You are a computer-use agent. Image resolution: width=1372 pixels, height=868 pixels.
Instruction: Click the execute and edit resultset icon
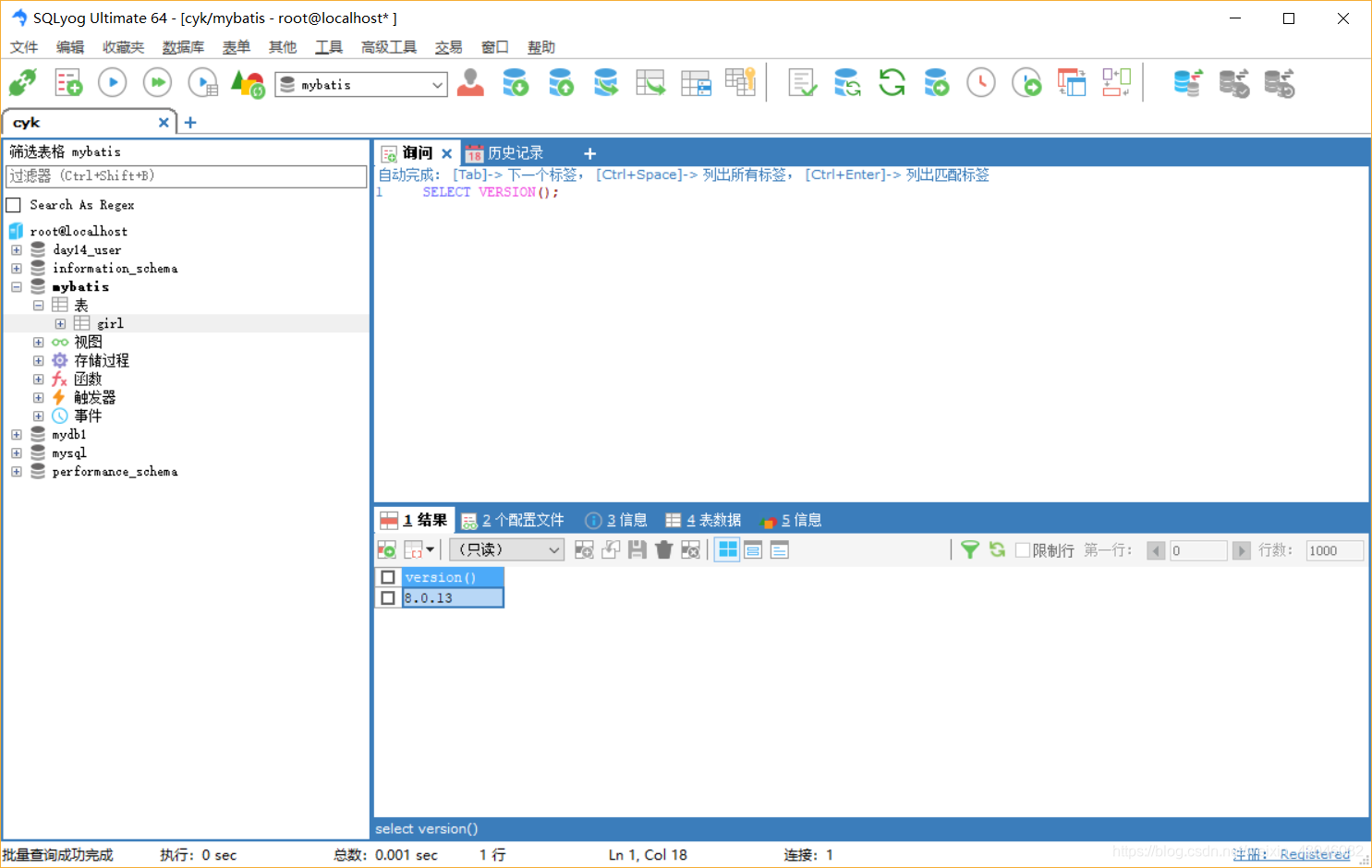click(203, 83)
